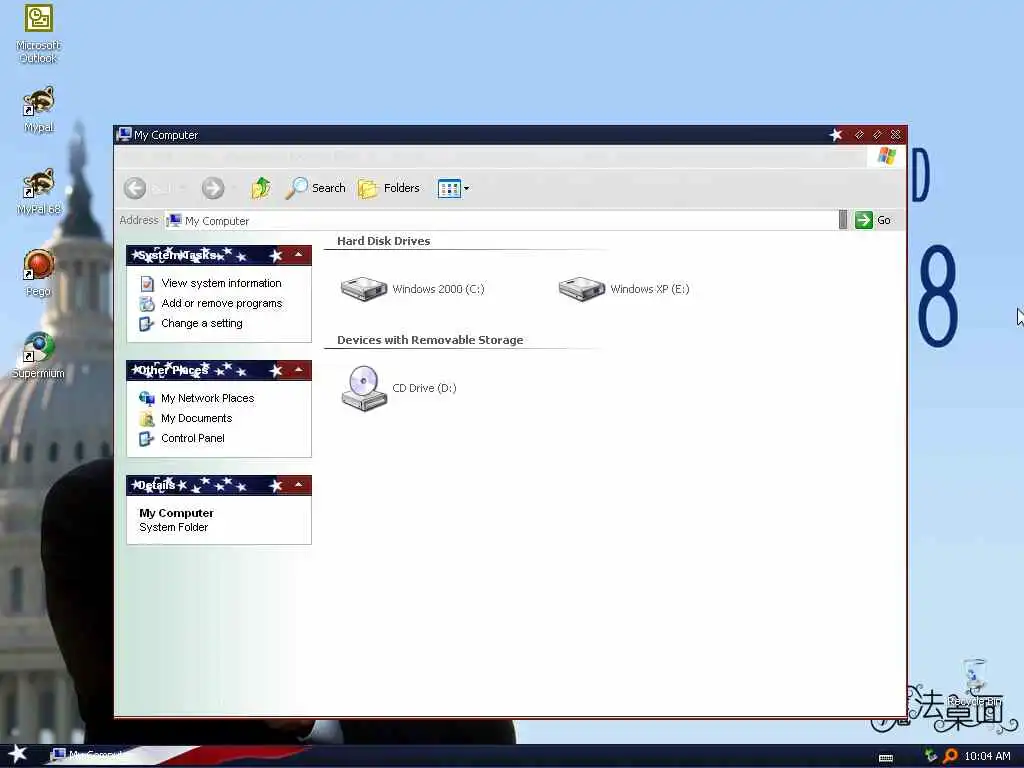Click View system information link
The height and width of the screenshot is (768, 1024).
[221, 283]
